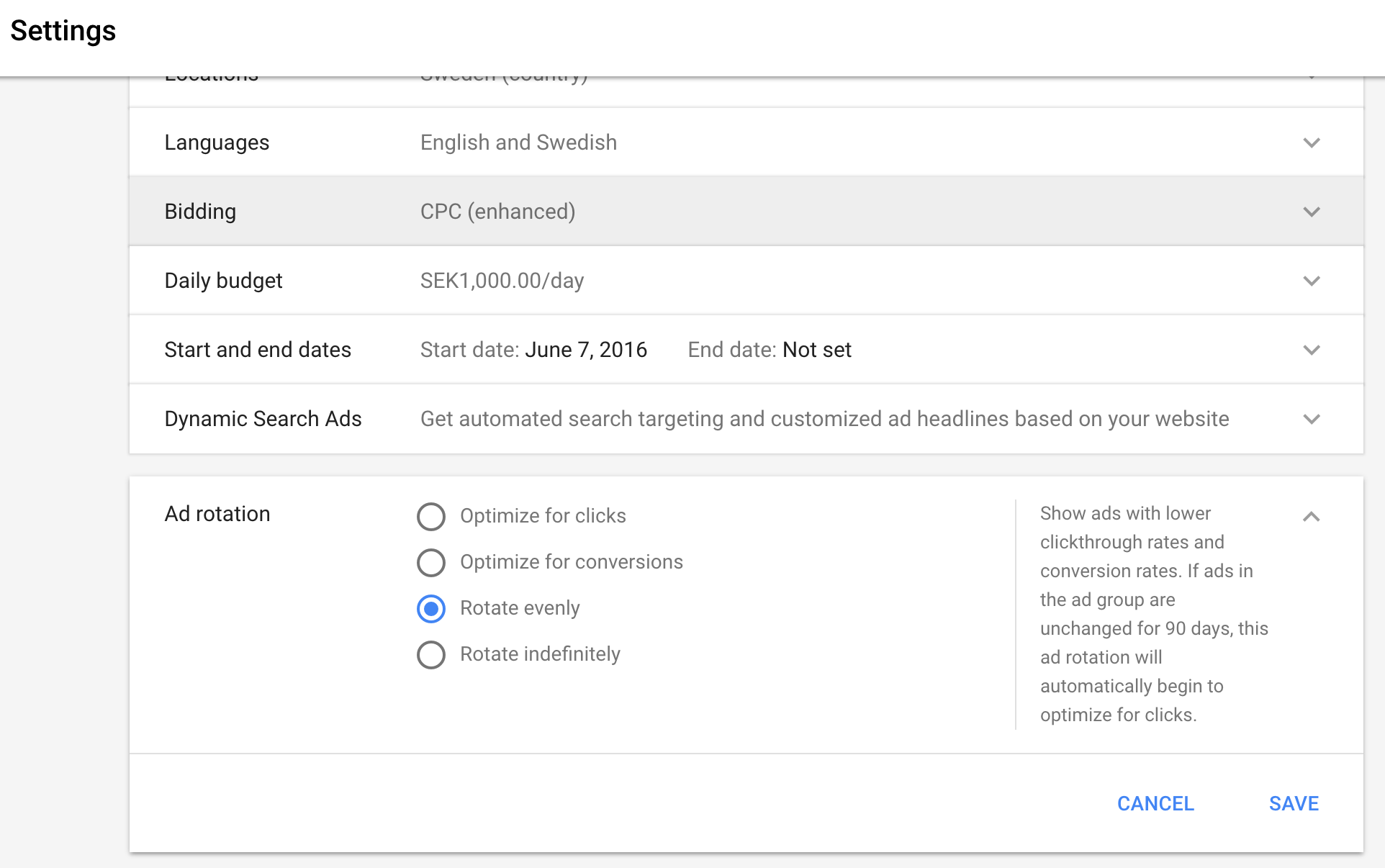1385x868 pixels.
Task: Collapse the Ad rotation section chevron
Action: click(1312, 516)
